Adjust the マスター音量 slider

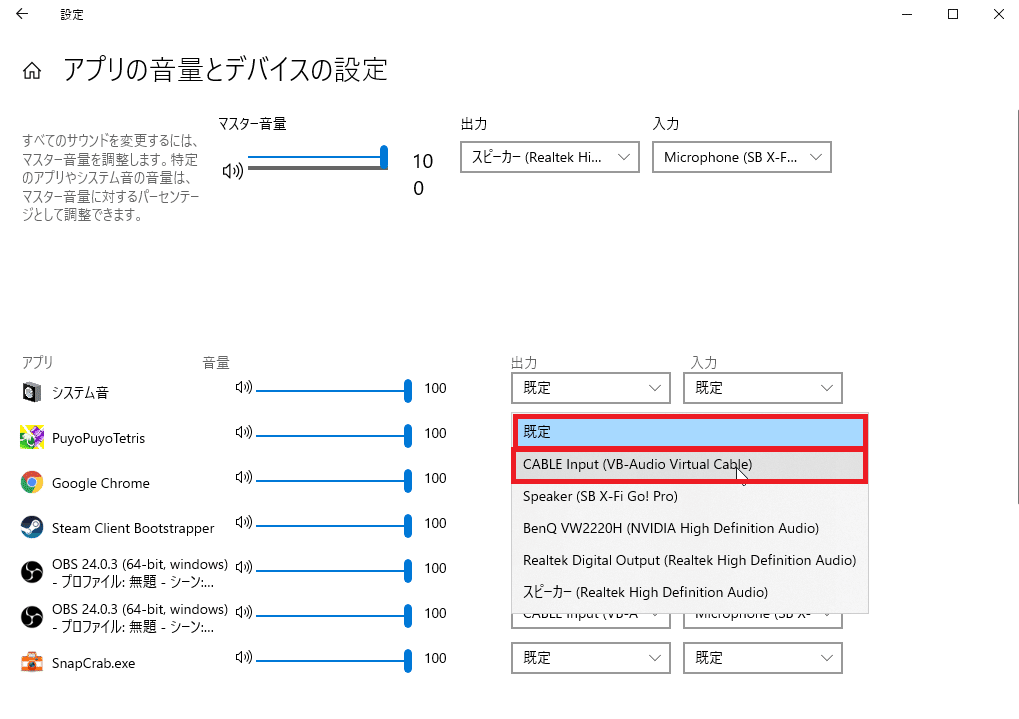pyautogui.click(x=318, y=157)
